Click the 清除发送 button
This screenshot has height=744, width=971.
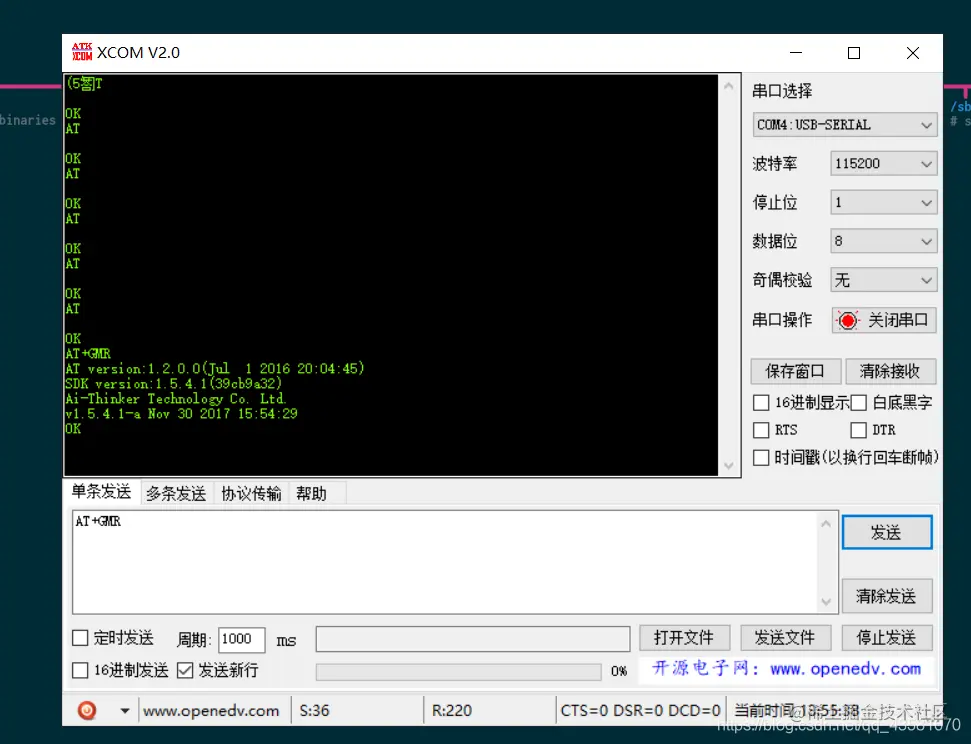[x=887, y=596]
